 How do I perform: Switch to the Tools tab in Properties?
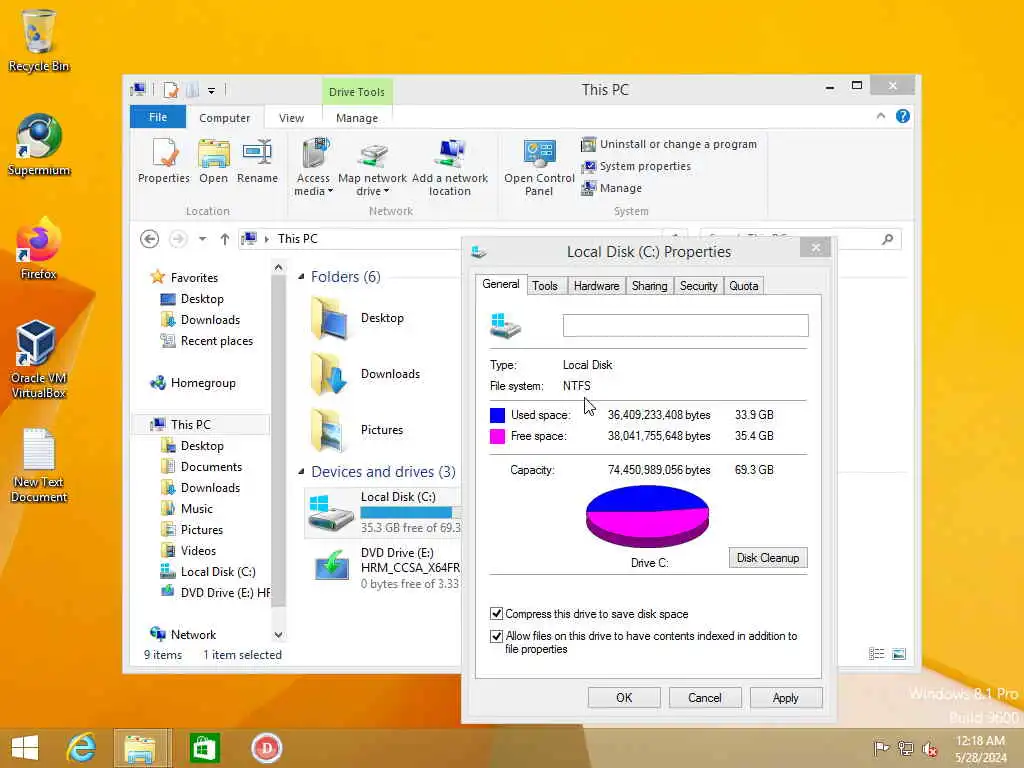(545, 286)
